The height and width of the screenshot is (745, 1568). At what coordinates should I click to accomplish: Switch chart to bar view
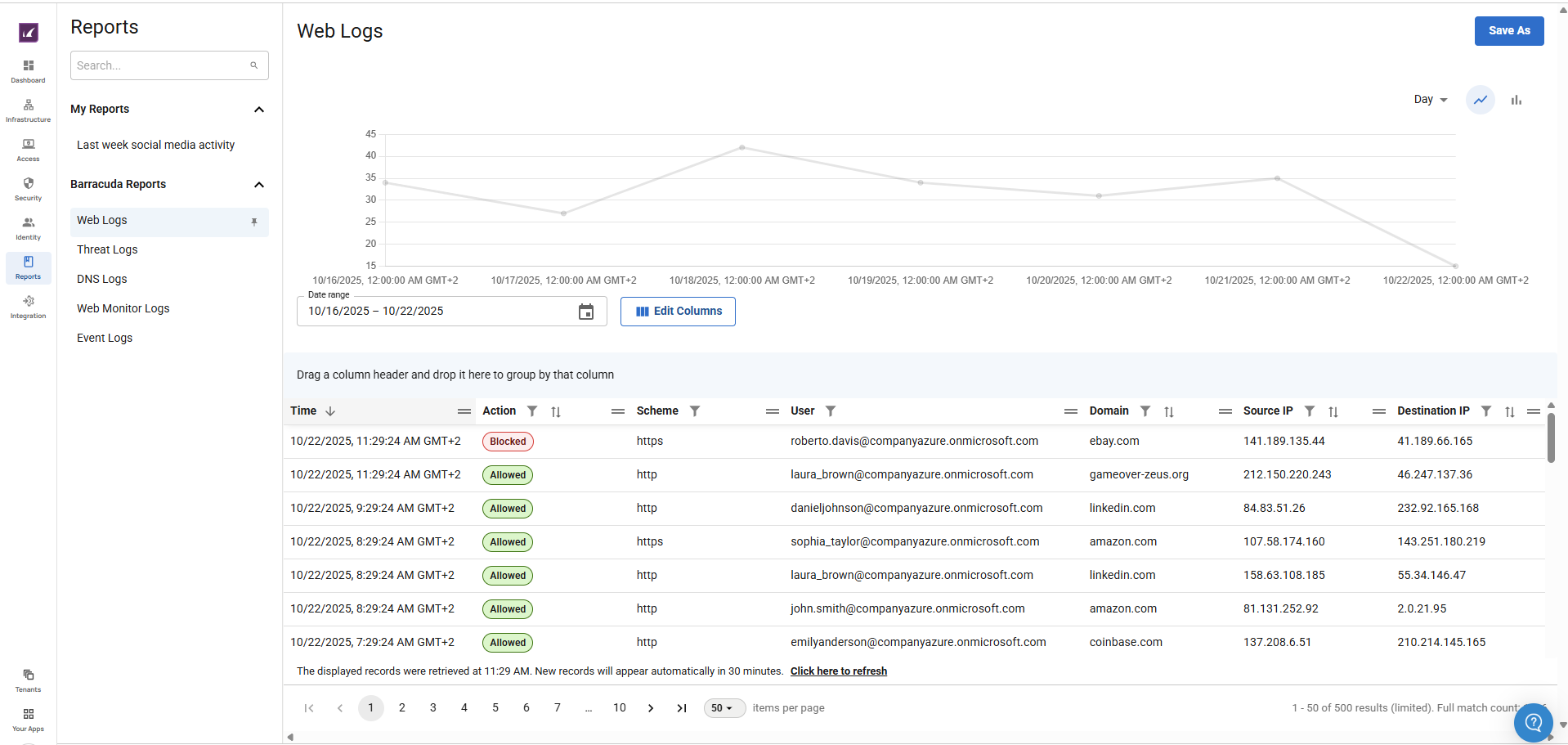[1516, 100]
